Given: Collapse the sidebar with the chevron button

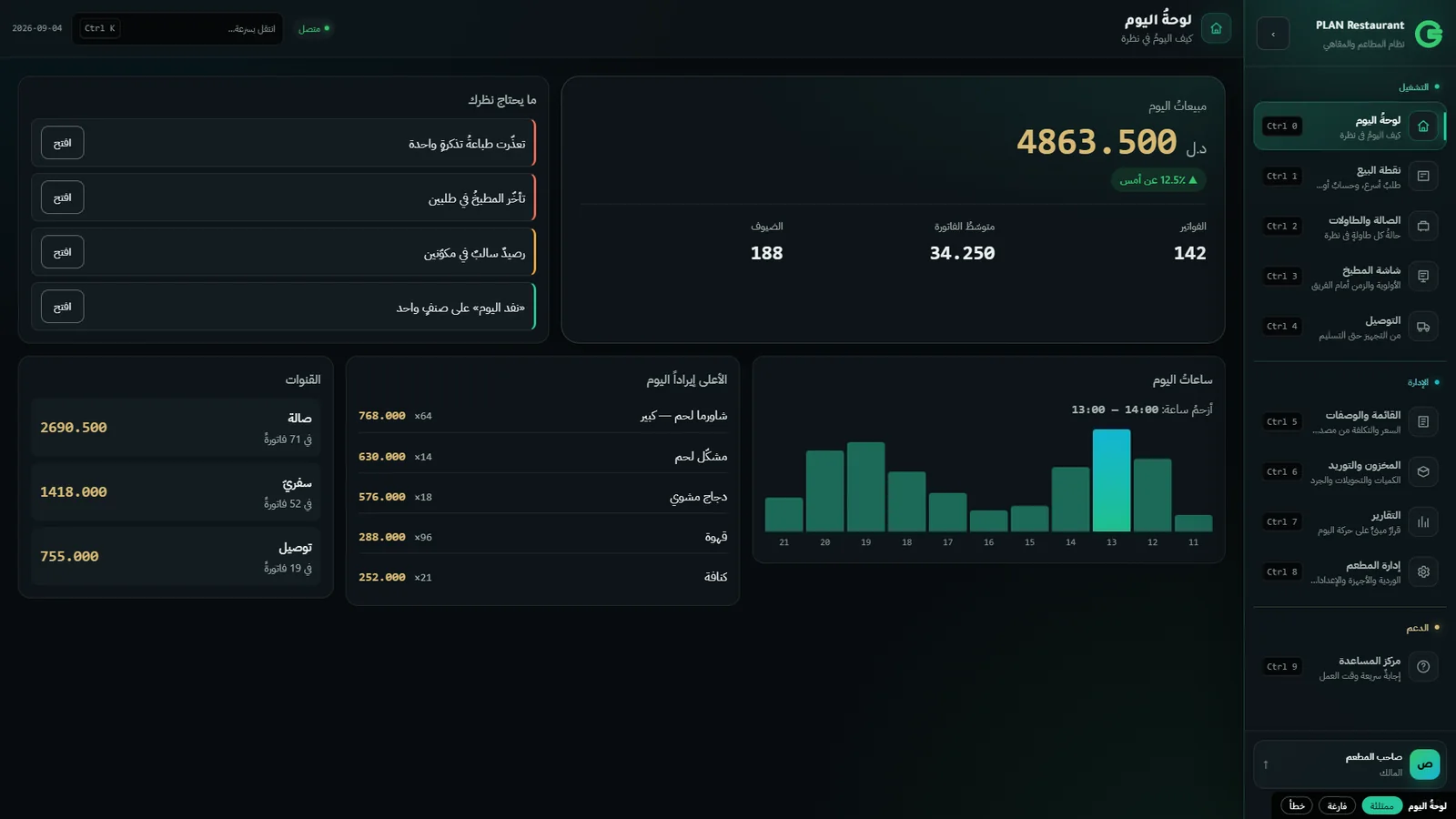Looking at the screenshot, I should 1273,34.
